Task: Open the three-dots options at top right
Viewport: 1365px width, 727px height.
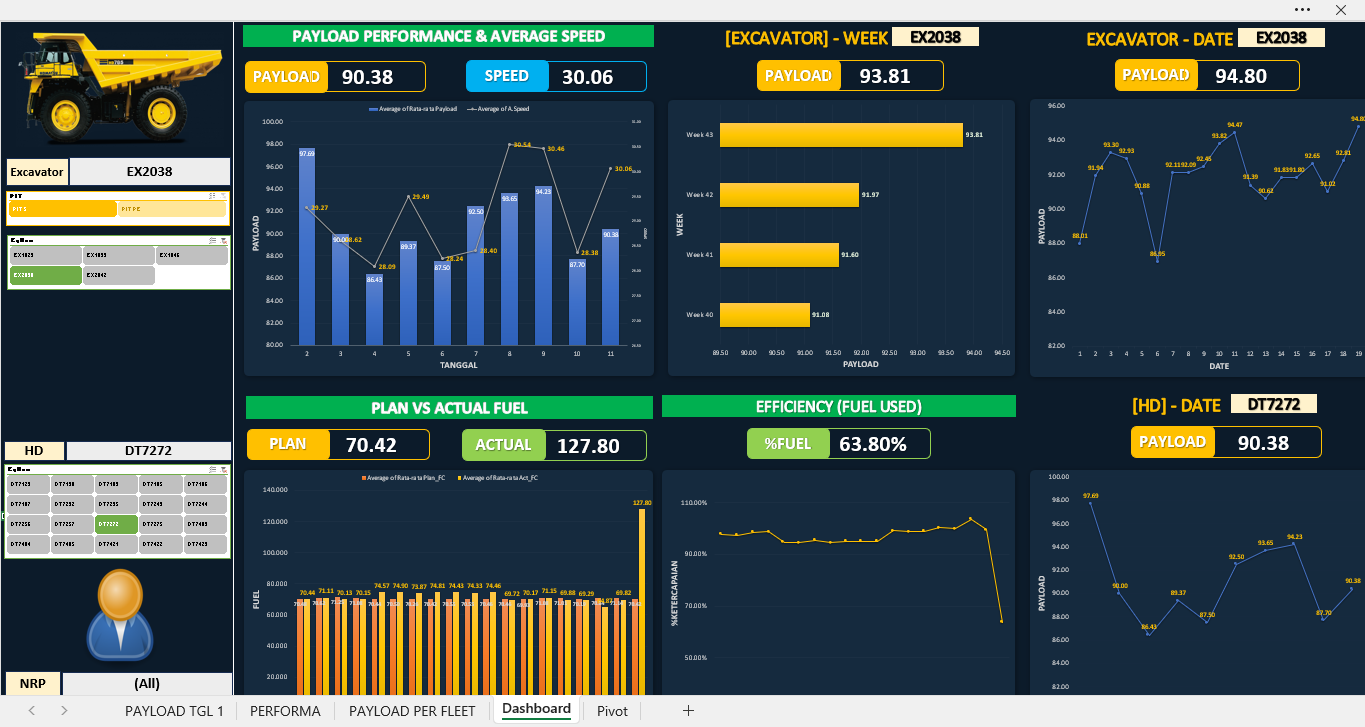Action: pos(1302,9)
